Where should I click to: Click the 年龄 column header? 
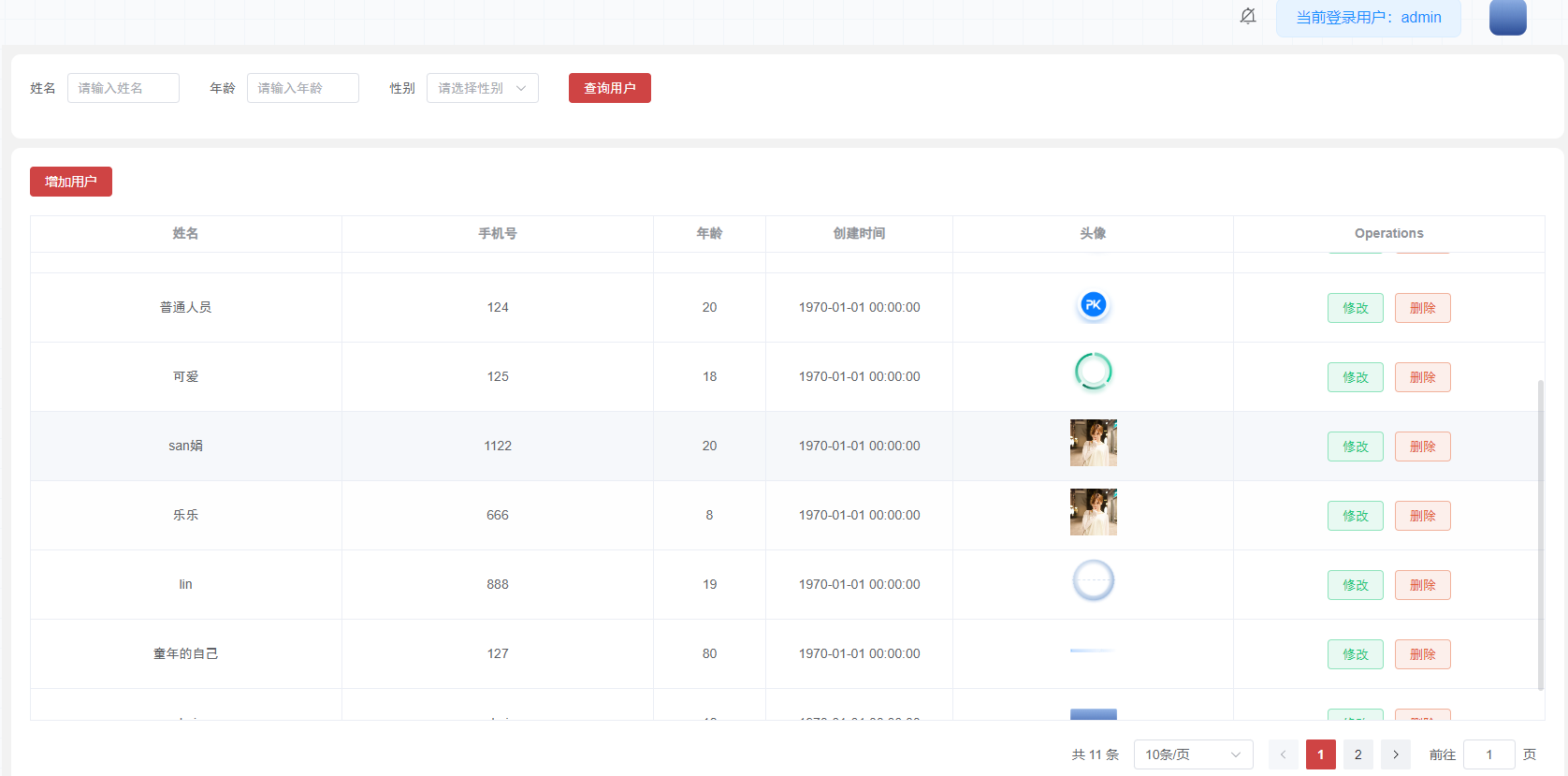[x=709, y=234]
